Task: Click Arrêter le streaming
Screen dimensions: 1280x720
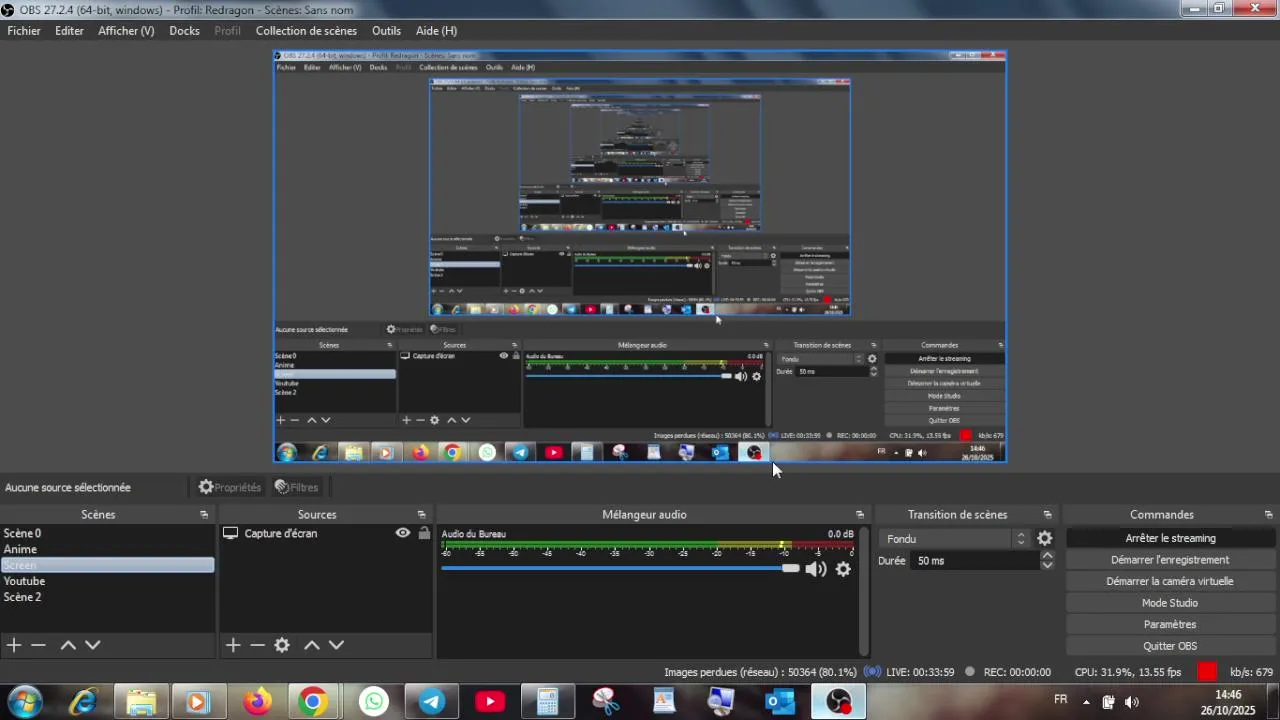Action: pyautogui.click(x=1170, y=538)
